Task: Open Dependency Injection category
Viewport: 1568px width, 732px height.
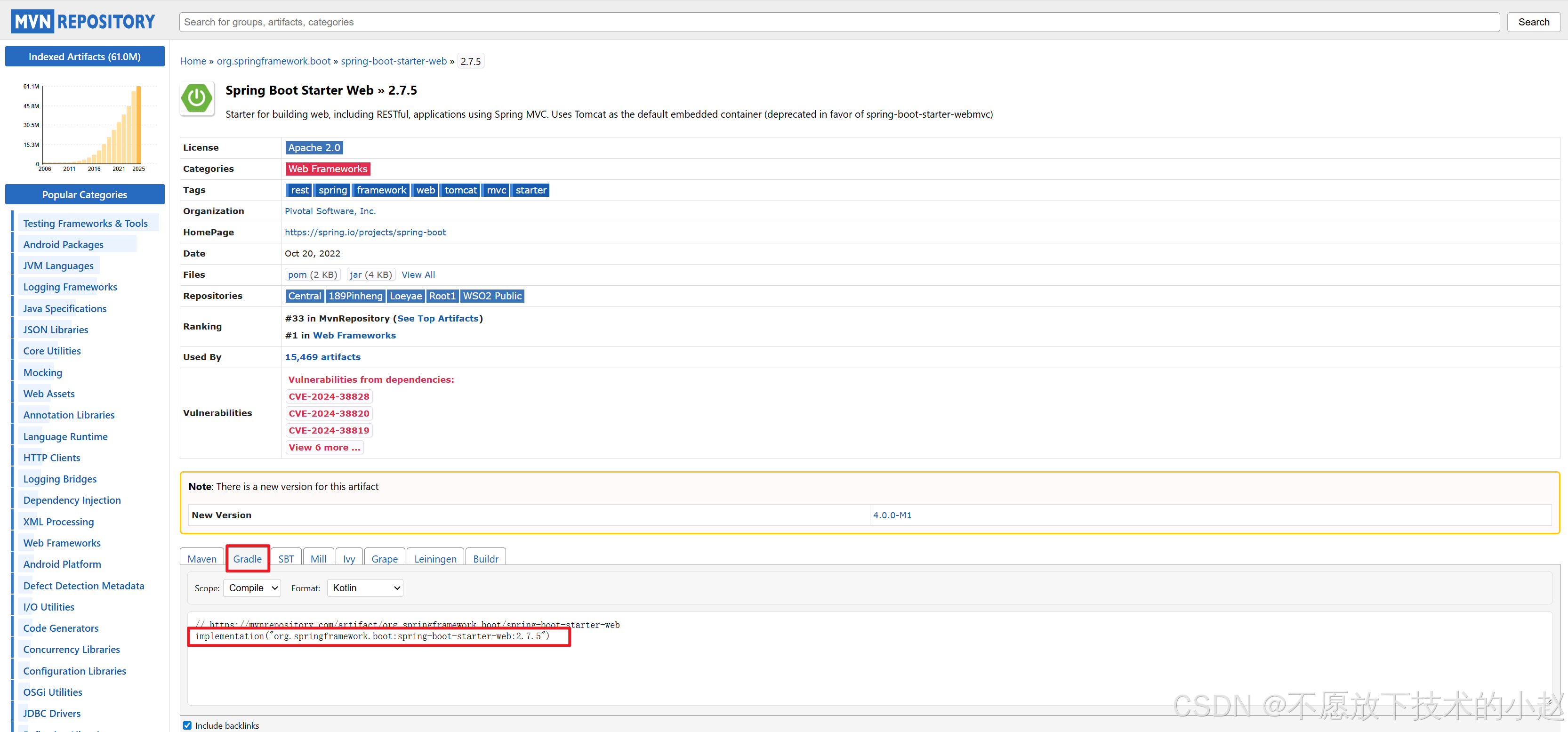Action: [72, 500]
